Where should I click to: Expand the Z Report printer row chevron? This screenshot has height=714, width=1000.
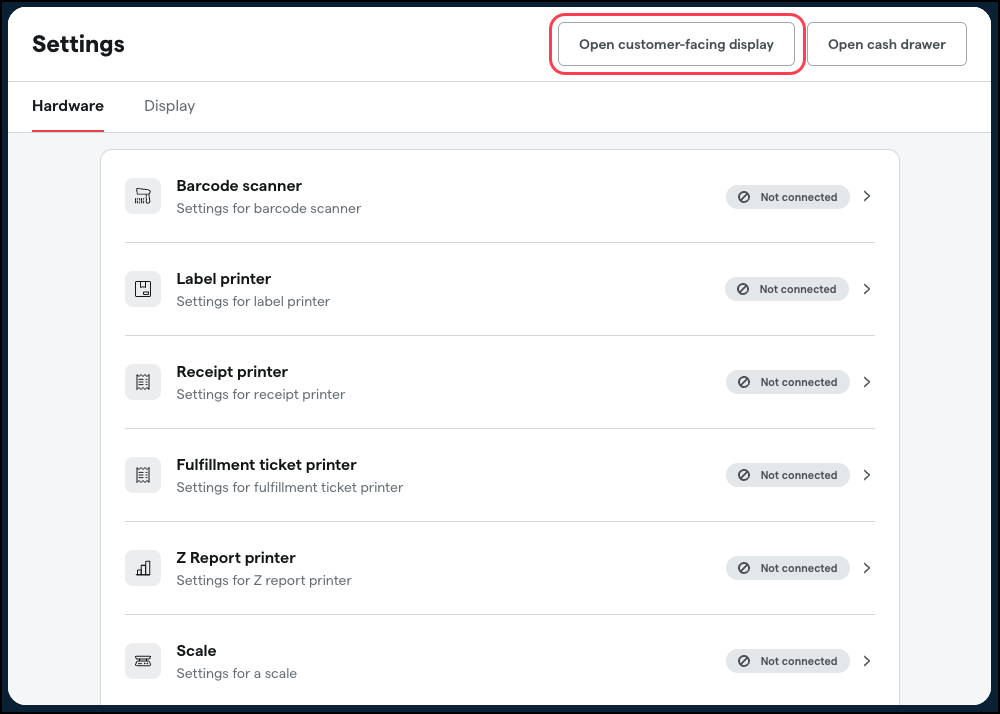(867, 568)
